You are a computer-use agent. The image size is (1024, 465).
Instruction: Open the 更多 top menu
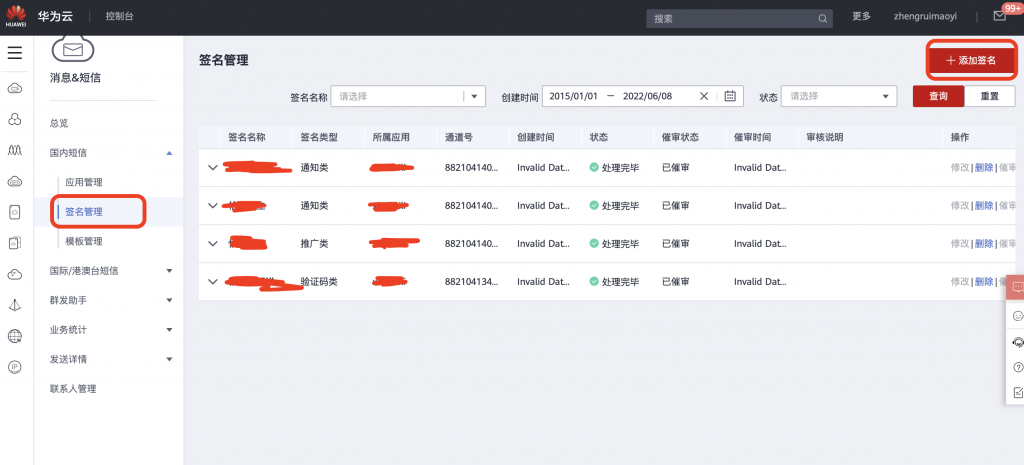click(861, 16)
